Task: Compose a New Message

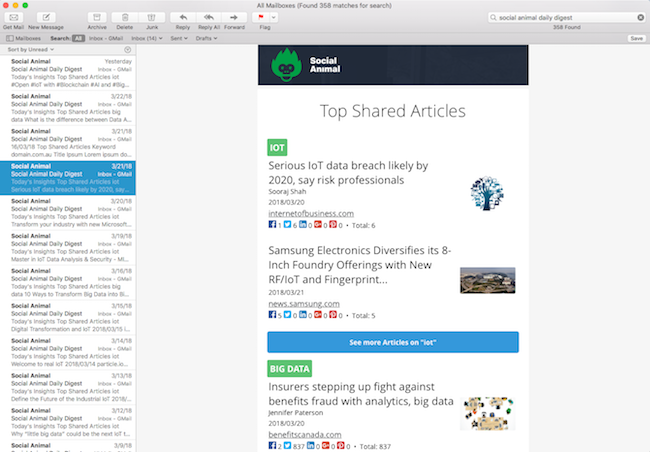Action: [46, 17]
